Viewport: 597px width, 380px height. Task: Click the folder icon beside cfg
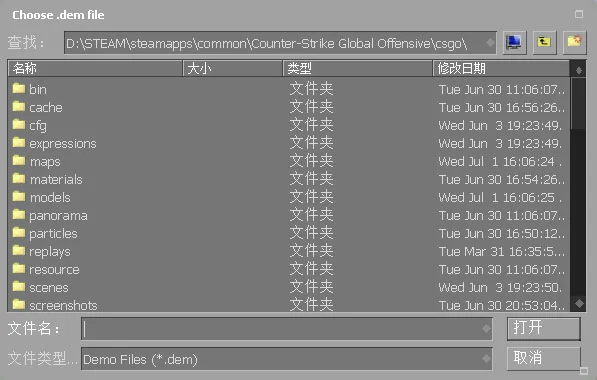click(19, 125)
